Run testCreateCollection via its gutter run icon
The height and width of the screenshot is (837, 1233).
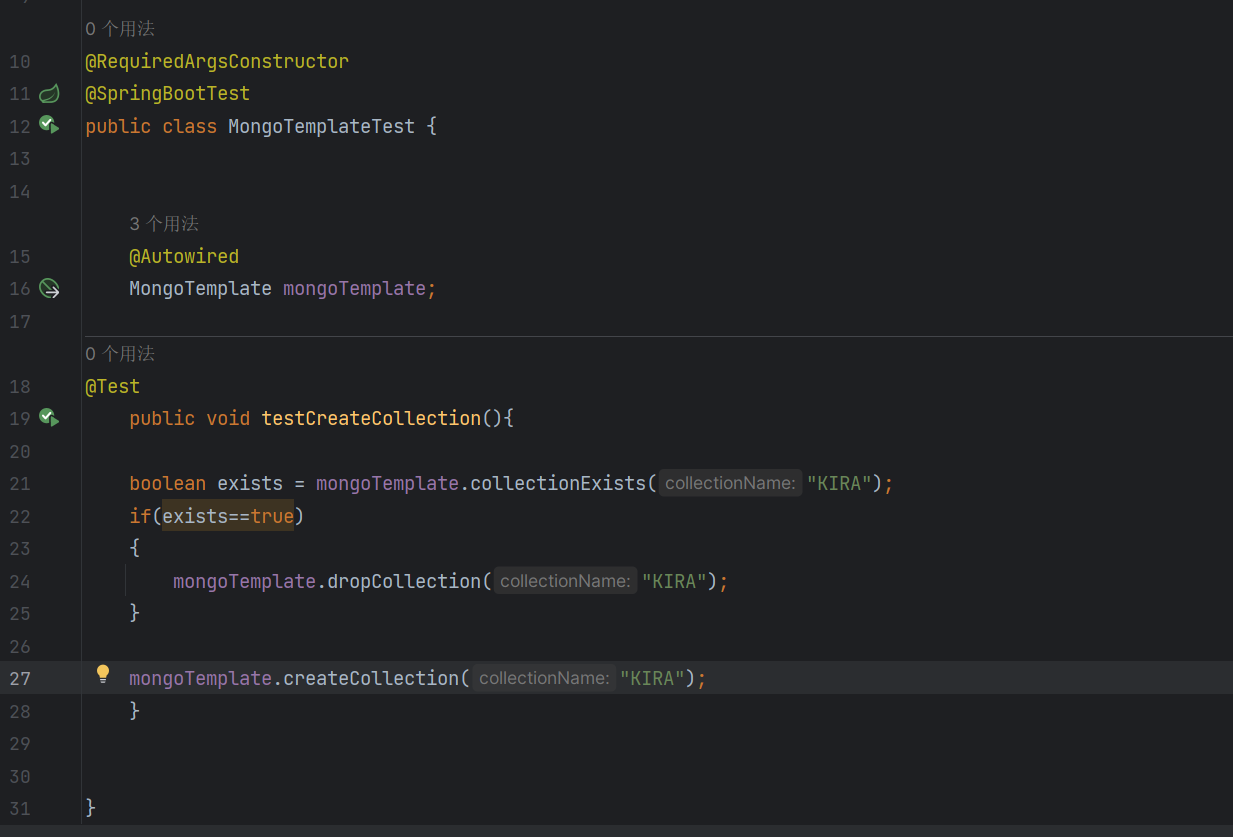(48, 418)
